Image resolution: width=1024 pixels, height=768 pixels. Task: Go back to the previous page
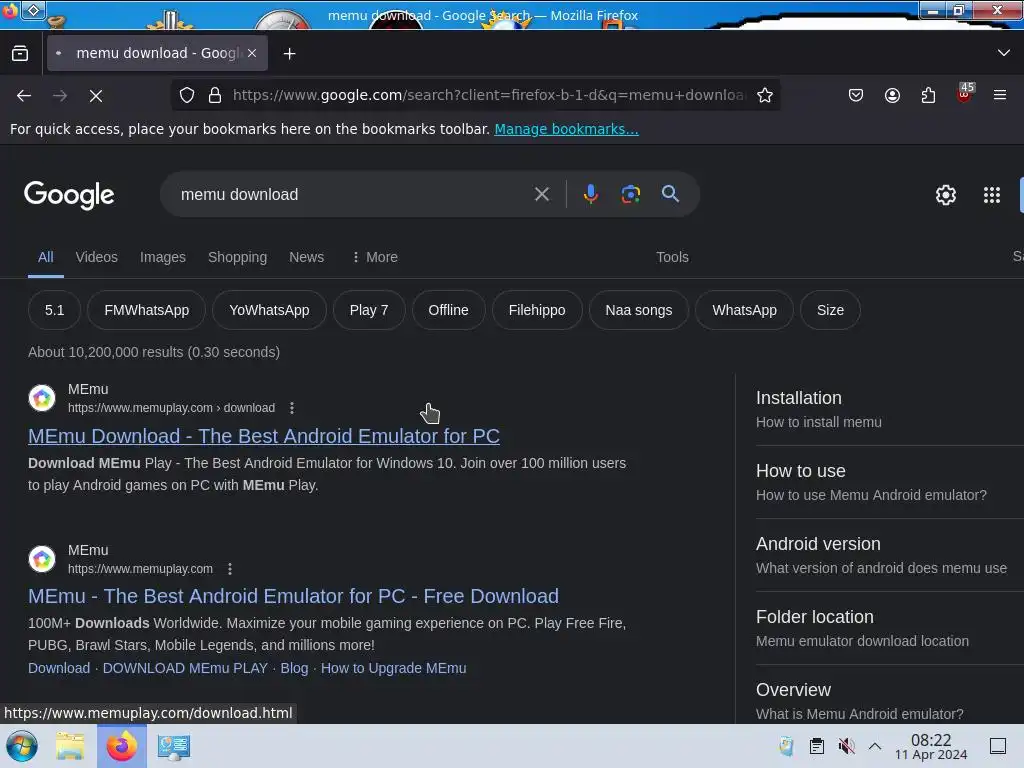pos(24,96)
